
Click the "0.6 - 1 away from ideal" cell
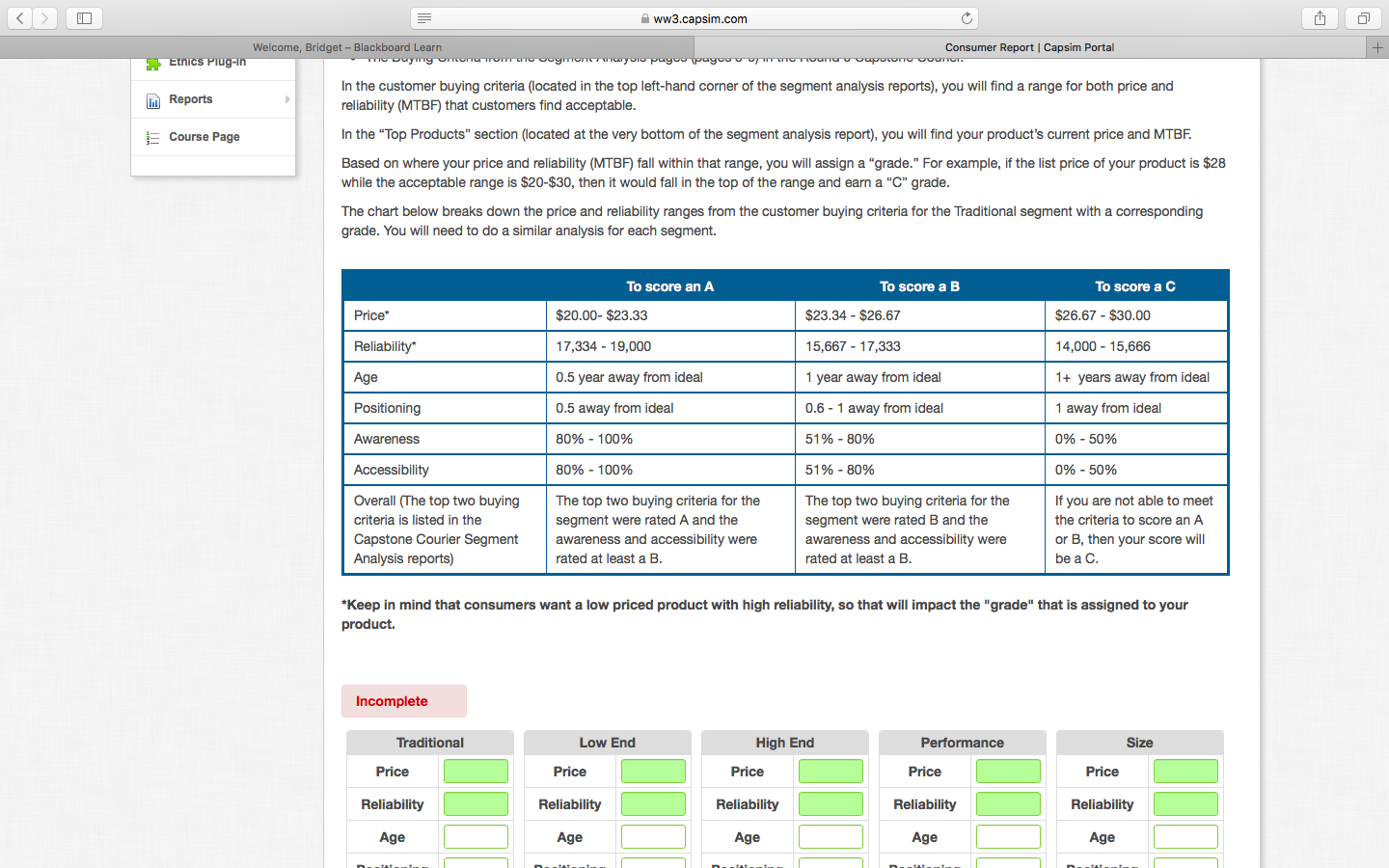pos(920,408)
